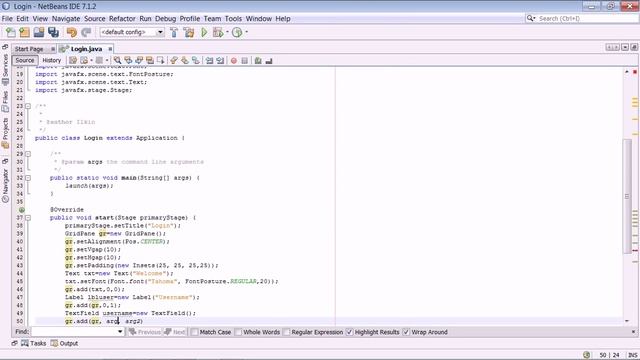The height and width of the screenshot is (360, 640).
Task: Open the Output window button
Action: (64, 344)
